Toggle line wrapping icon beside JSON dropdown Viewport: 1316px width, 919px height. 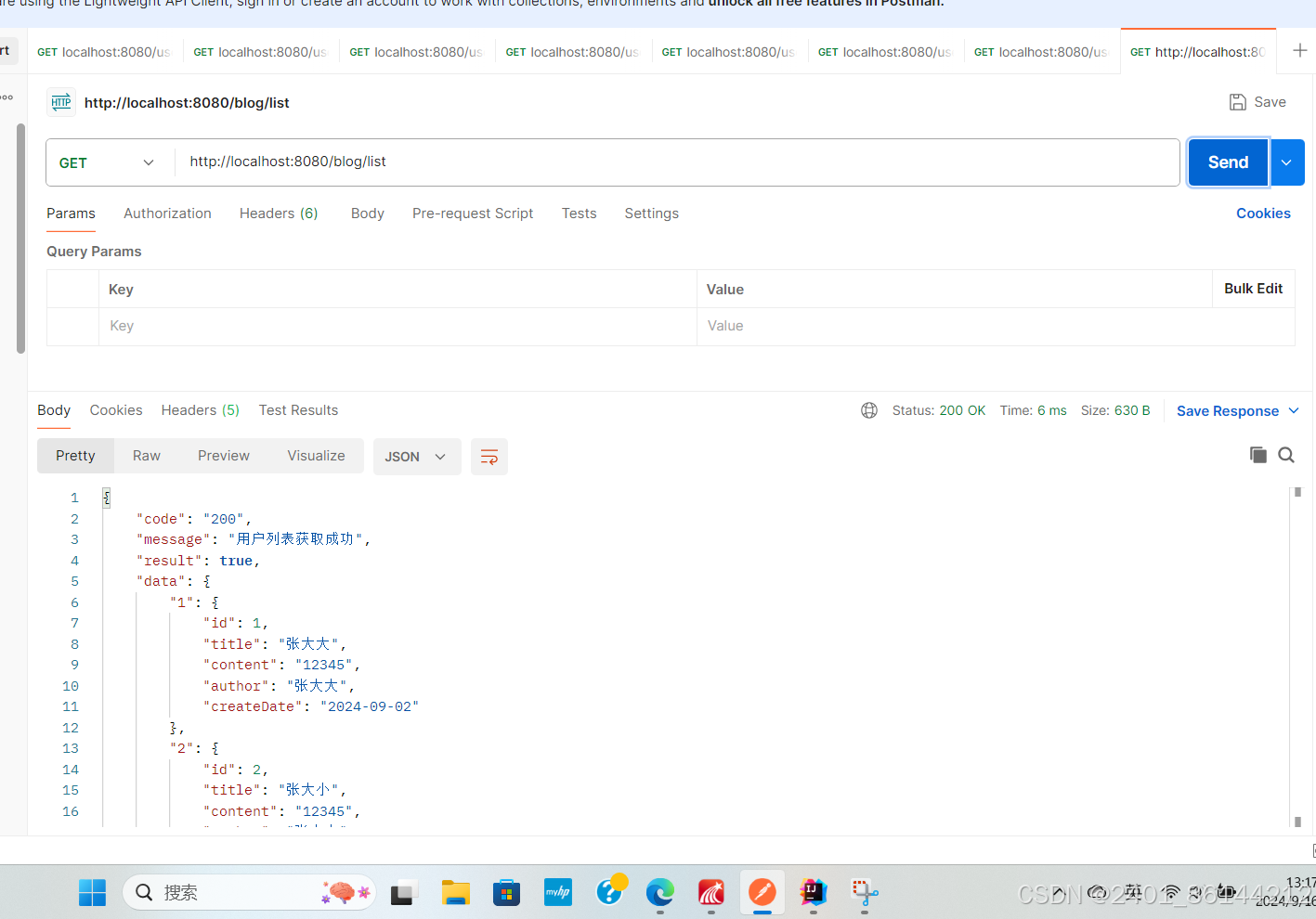point(489,456)
